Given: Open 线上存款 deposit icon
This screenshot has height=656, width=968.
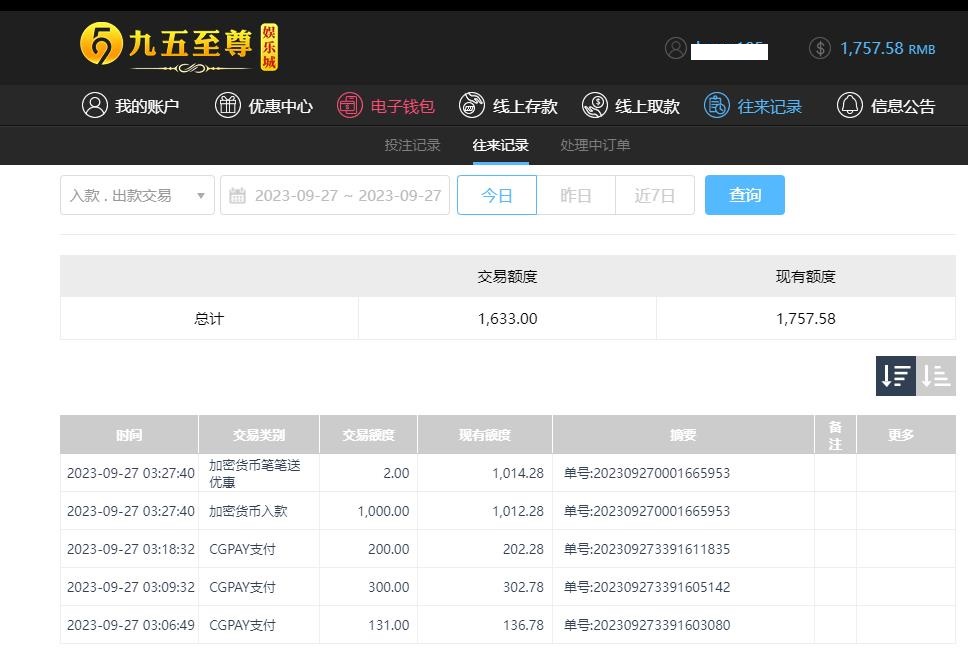Looking at the screenshot, I should coord(472,105).
